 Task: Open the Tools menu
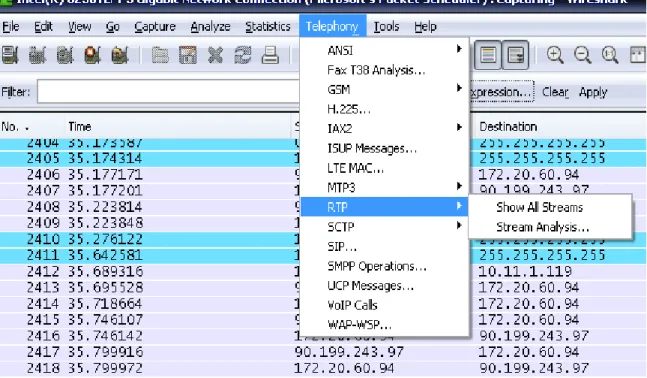386,27
